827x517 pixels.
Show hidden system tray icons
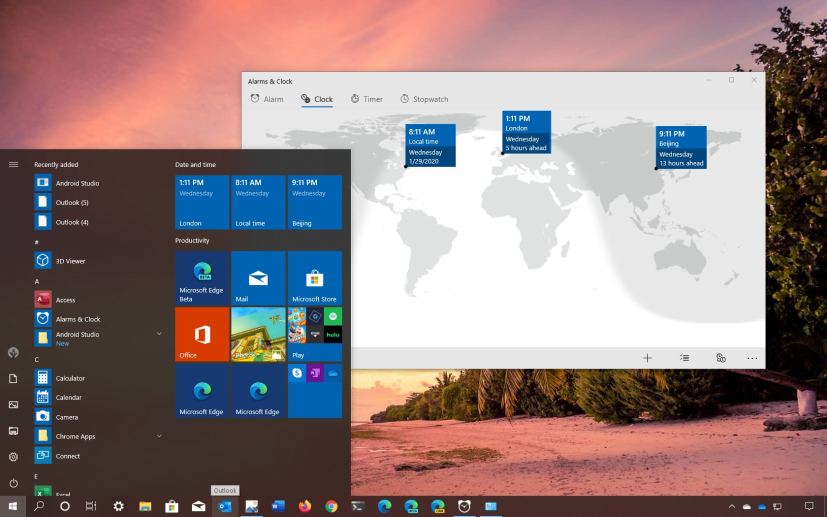732,506
